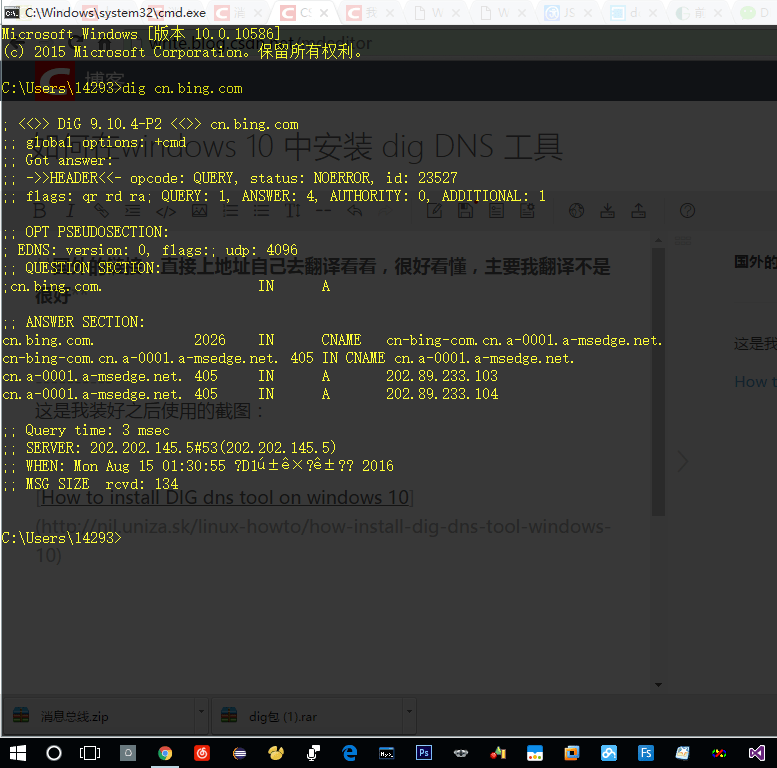
Task: Open the dig包 (1).rar download item
Action: [x=308, y=716]
